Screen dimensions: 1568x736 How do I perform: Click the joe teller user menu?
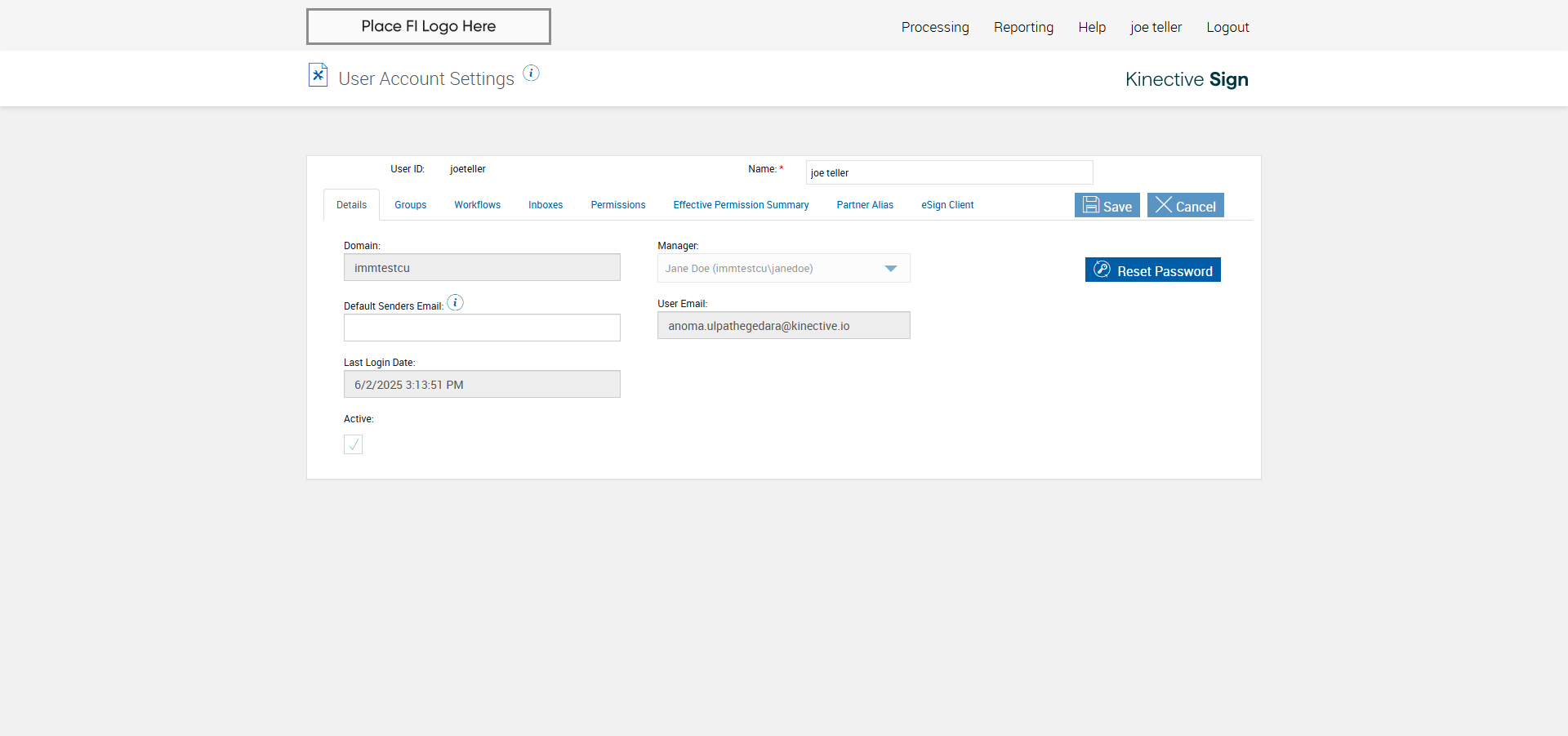coord(1156,27)
